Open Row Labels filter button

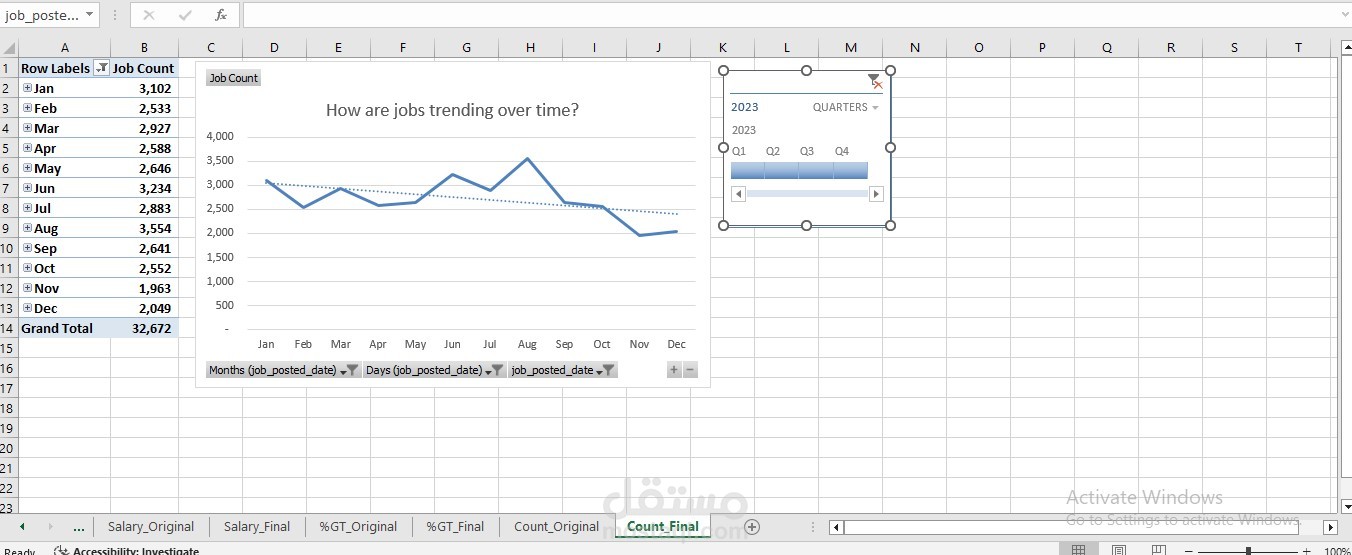click(101, 68)
